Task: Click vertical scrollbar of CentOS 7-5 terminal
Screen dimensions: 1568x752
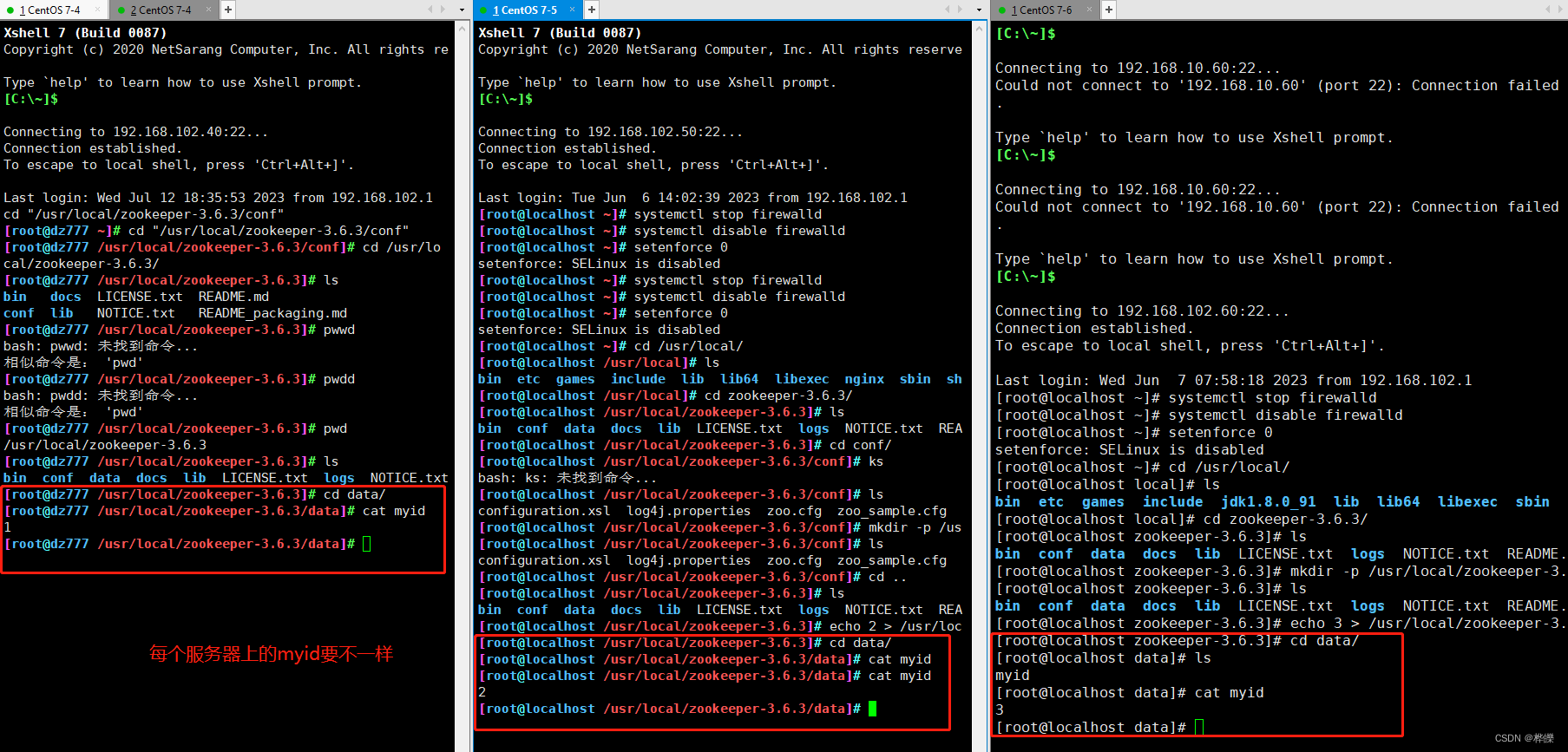Action: pos(980,386)
